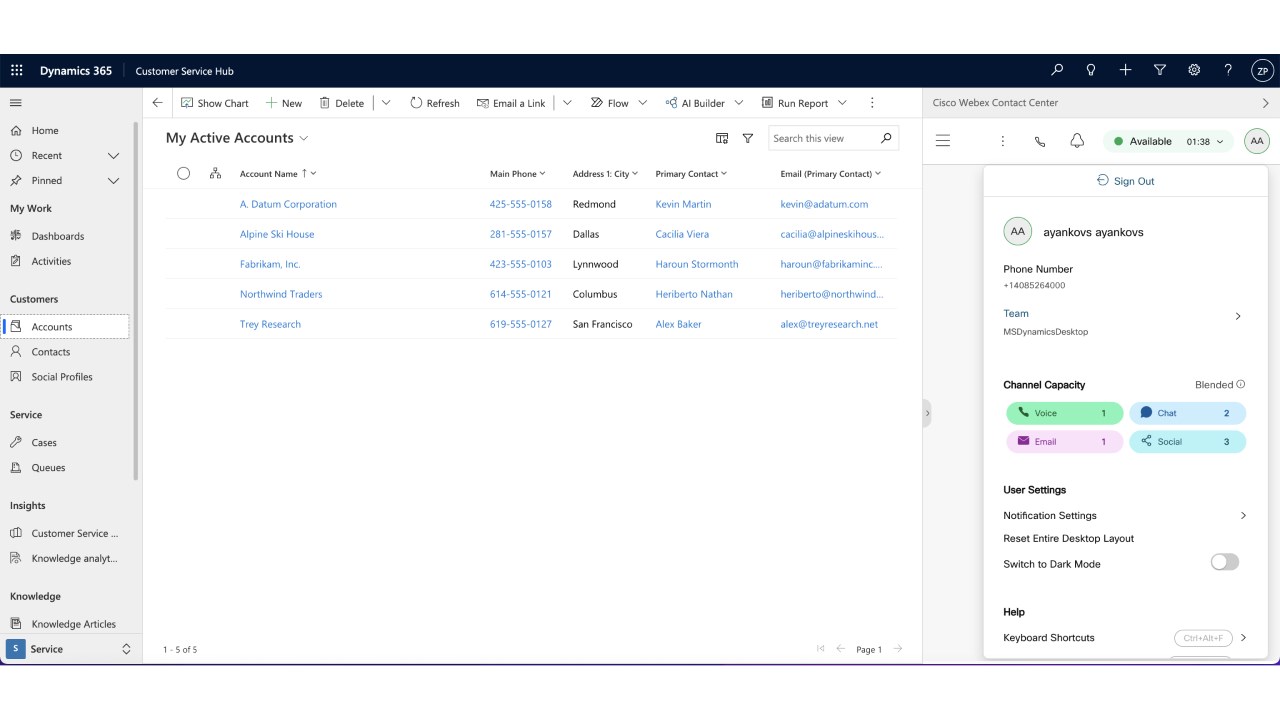This screenshot has width=1280, height=720.
Task: Collapse the Cisco Webex panel chevron
Action: [1265, 103]
